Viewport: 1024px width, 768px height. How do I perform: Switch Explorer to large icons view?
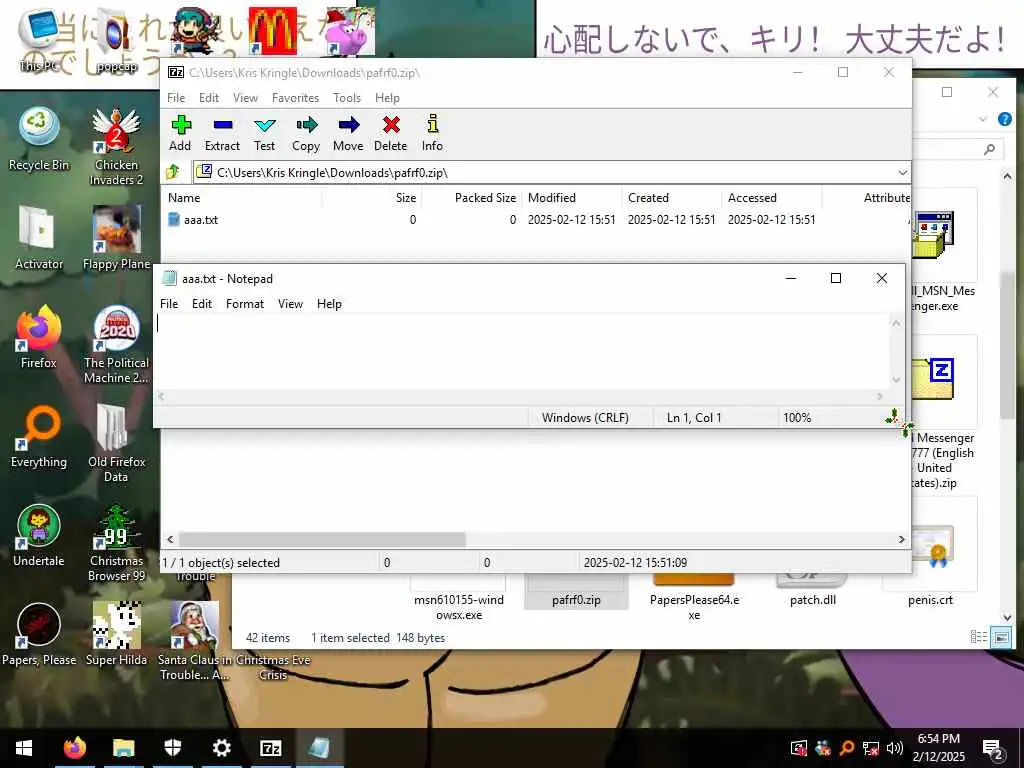(x=1001, y=637)
